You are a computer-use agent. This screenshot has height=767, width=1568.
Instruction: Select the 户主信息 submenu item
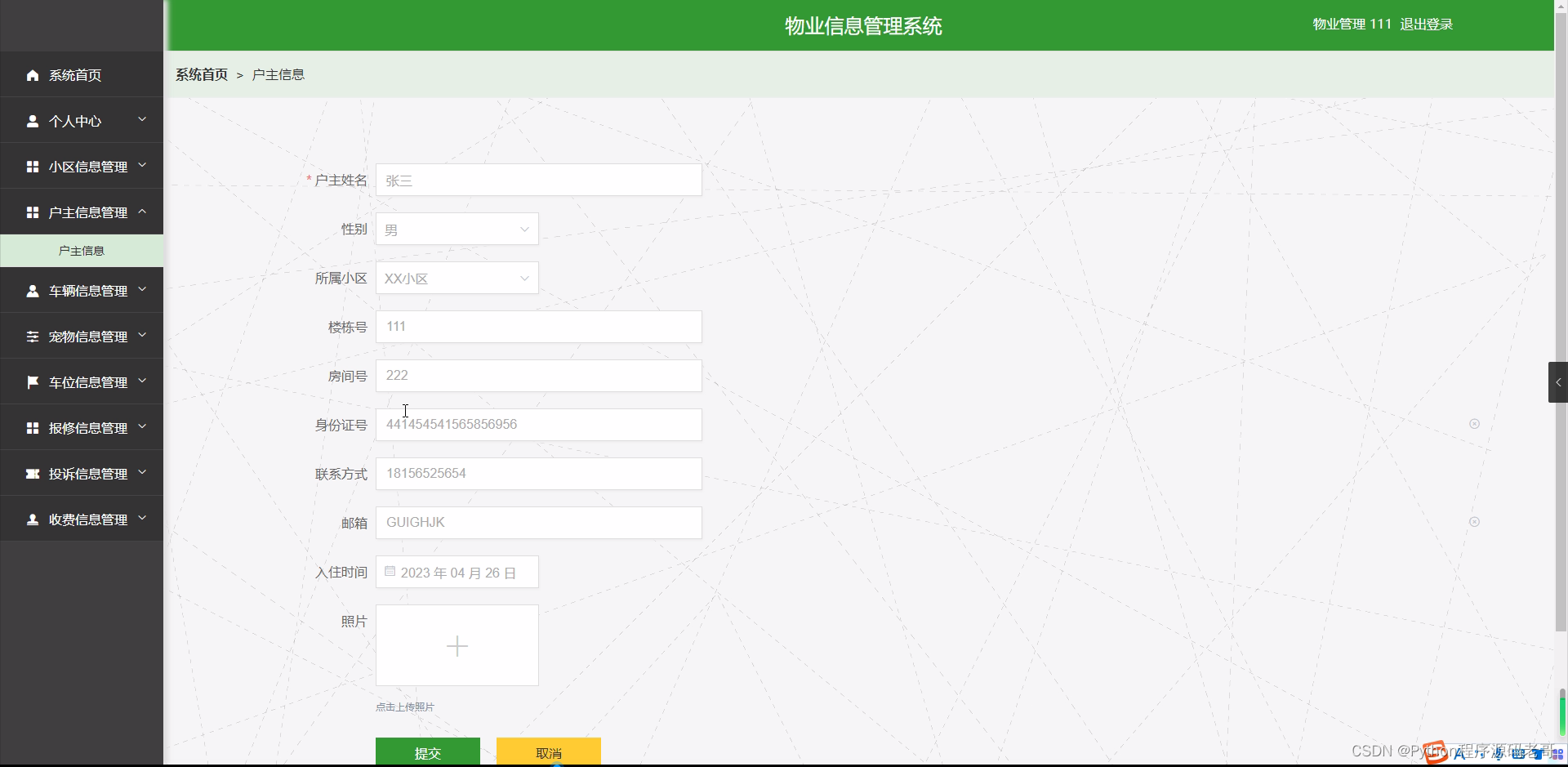(x=82, y=251)
